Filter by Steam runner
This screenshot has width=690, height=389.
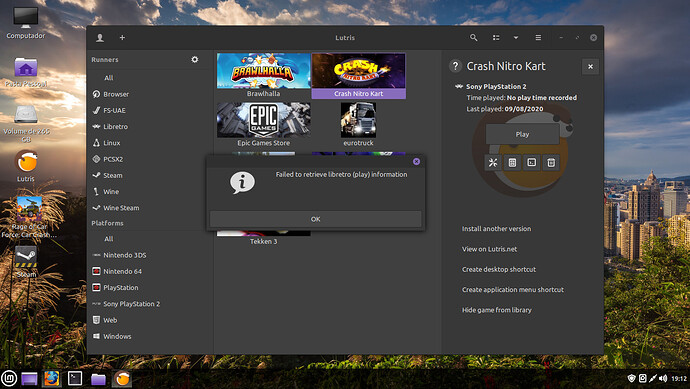coord(113,176)
